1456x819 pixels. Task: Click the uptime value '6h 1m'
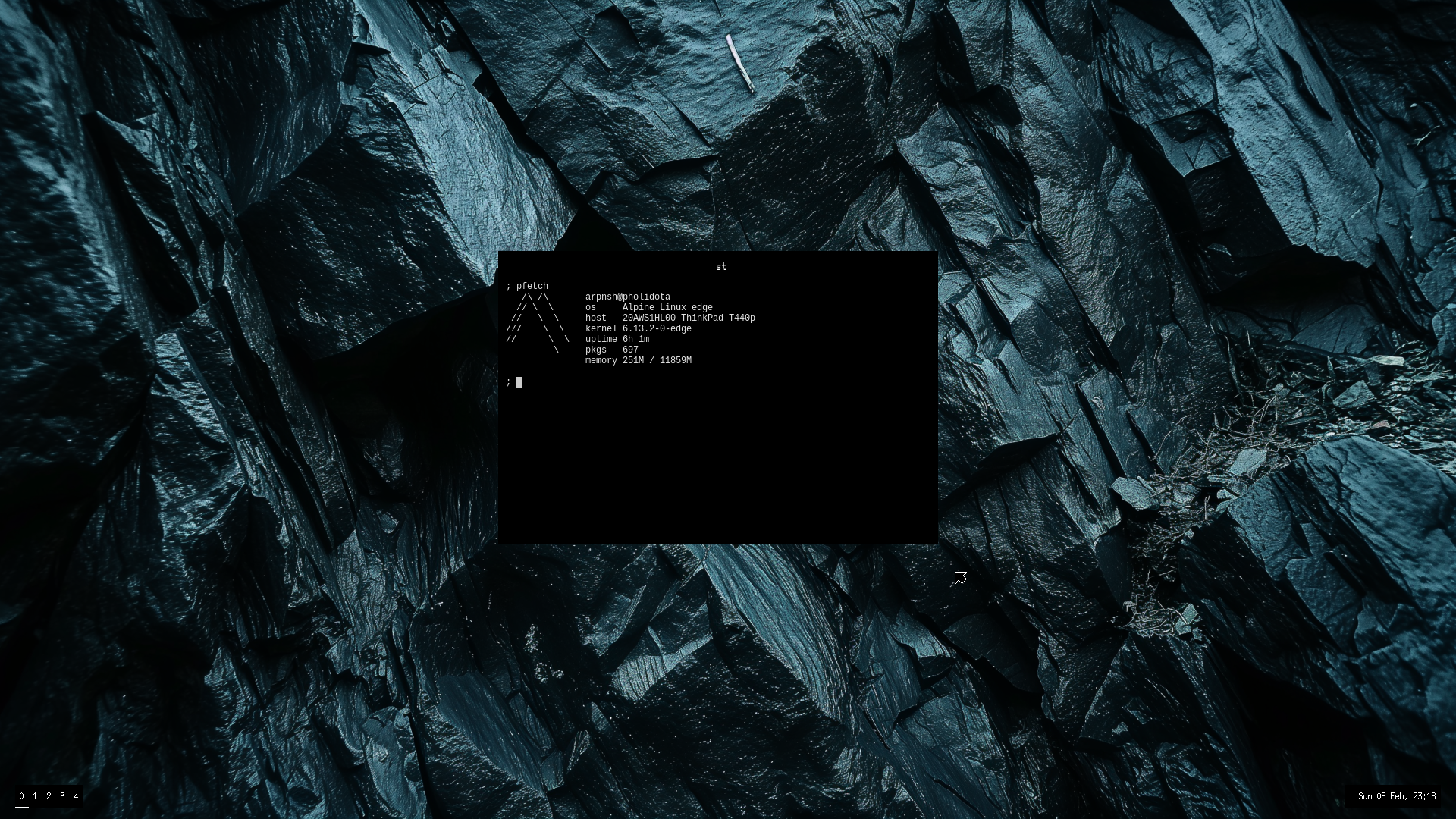click(635, 339)
